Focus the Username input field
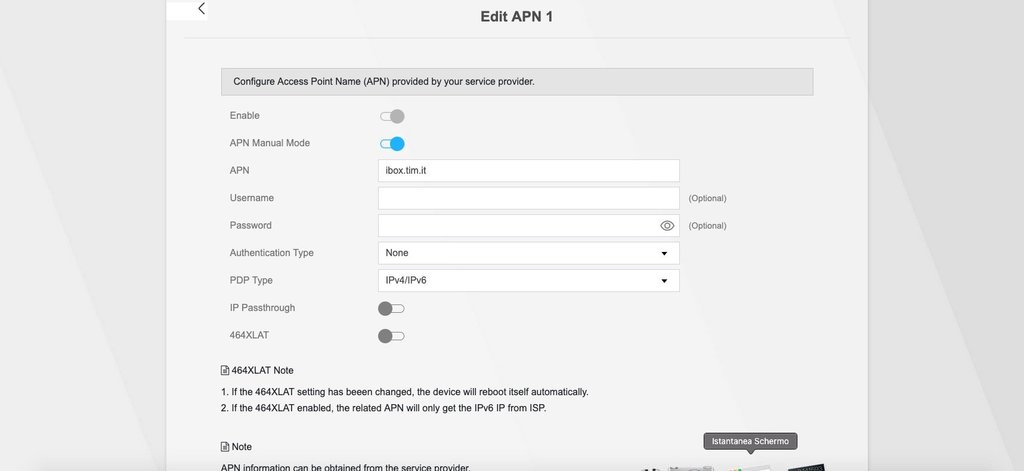This screenshot has height=471, width=1024. click(x=528, y=198)
